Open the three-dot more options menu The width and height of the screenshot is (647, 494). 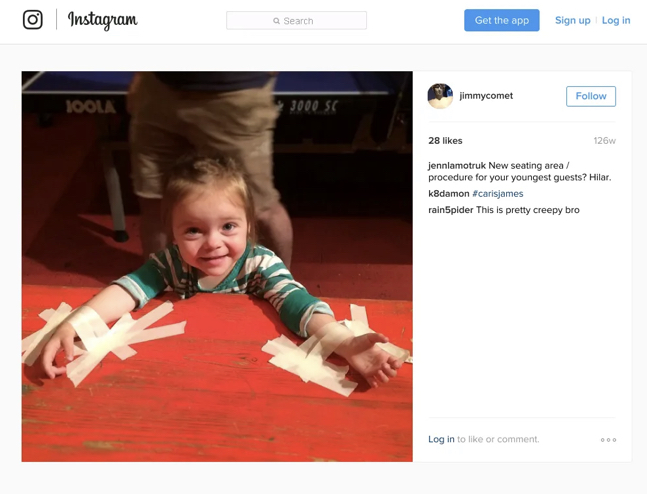coord(608,440)
